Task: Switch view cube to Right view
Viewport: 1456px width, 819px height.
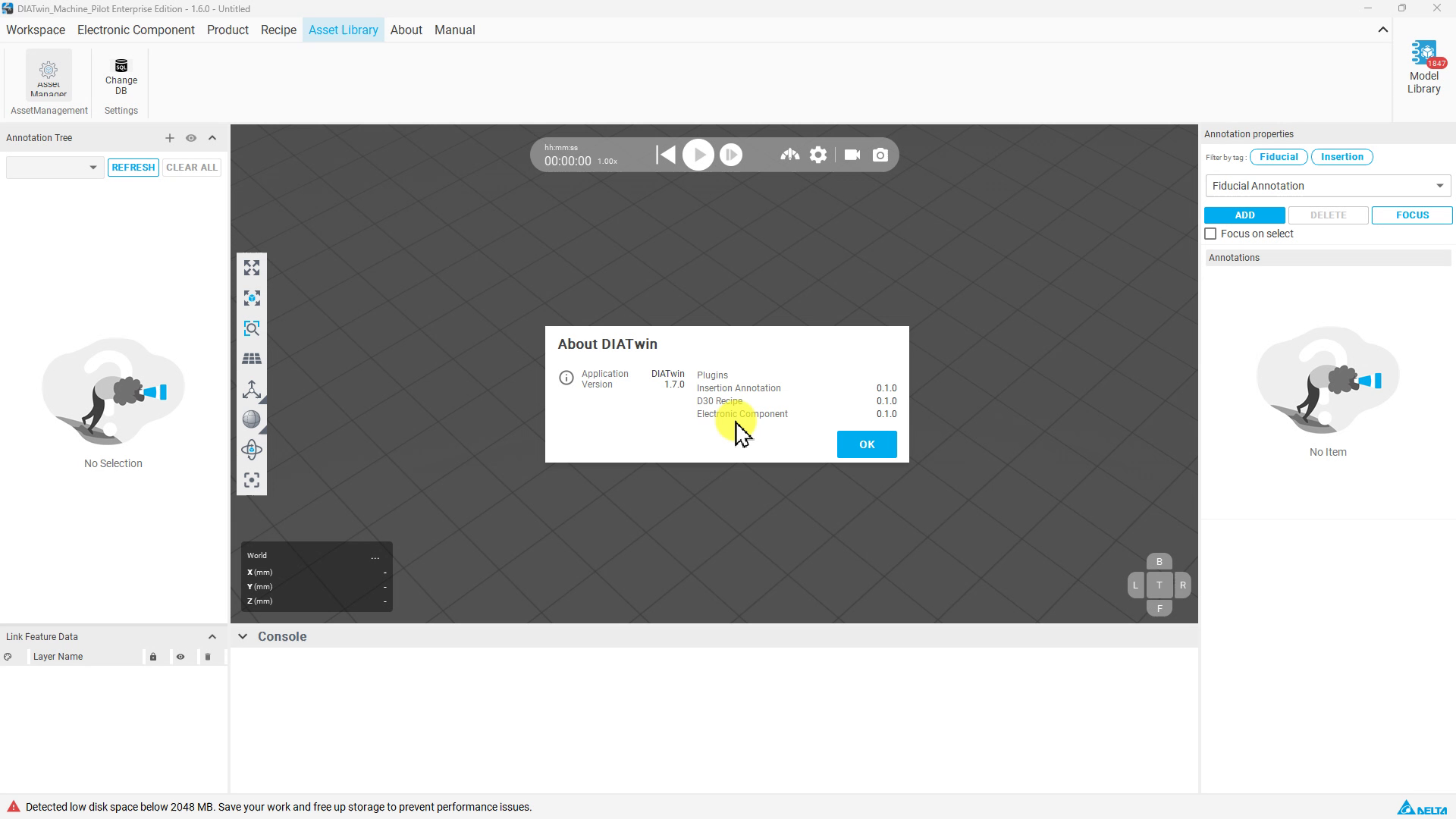Action: pos(1182,585)
